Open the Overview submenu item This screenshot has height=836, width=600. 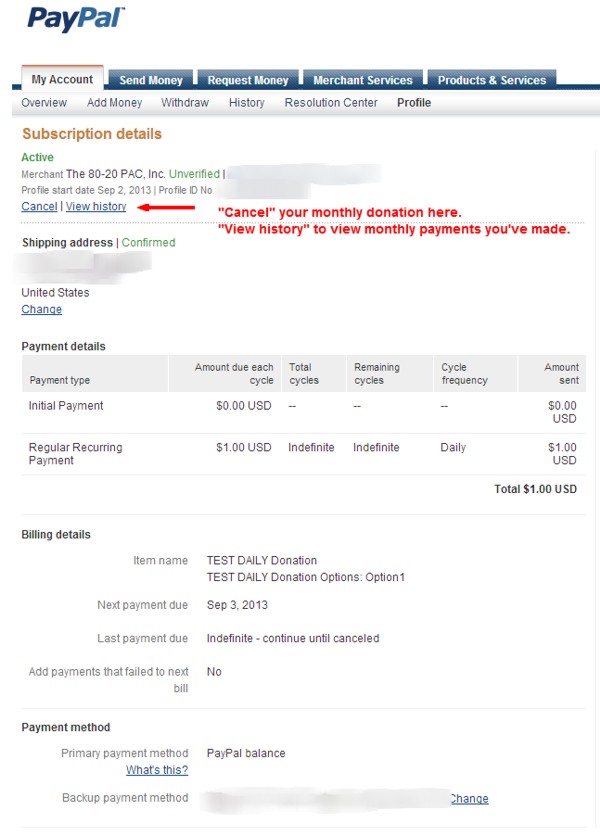[x=44, y=102]
